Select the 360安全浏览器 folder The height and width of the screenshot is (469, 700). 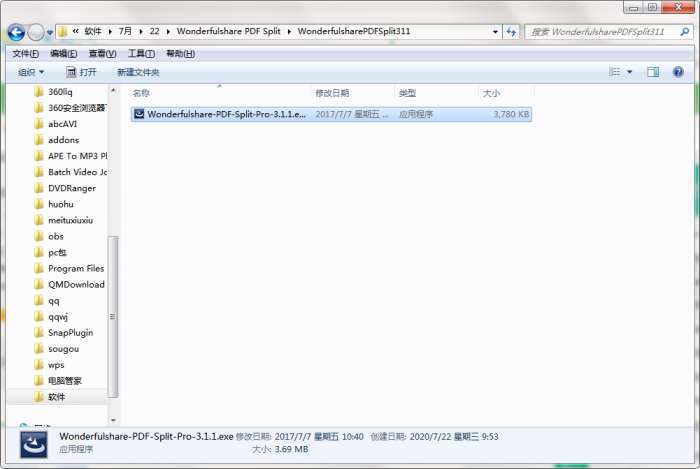[x=70, y=108]
